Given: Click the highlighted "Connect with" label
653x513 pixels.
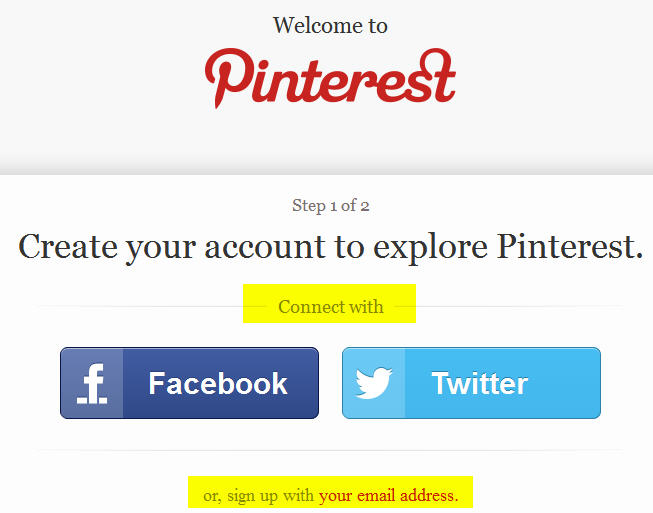Looking at the screenshot, I should [x=330, y=307].
